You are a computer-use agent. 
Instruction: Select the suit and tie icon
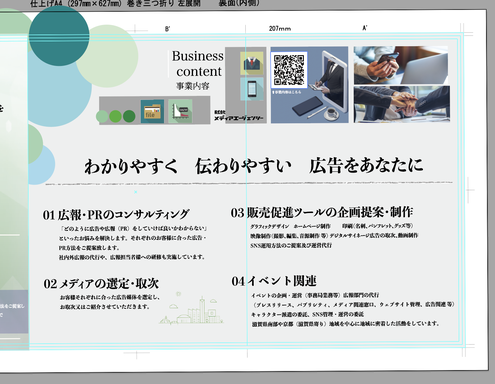(x=252, y=63)
